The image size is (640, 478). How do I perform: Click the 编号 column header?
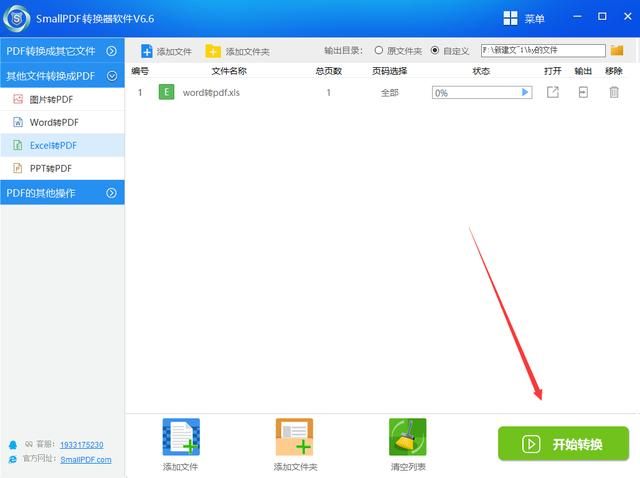(140, 71)
